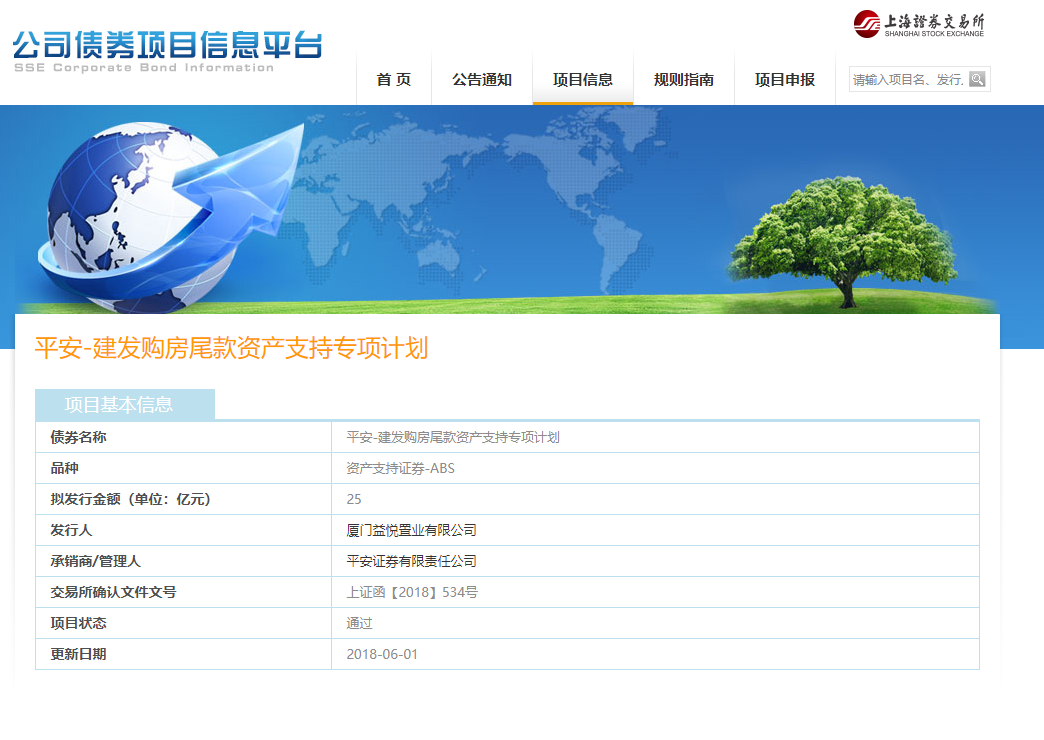Navigate to 项目申报 section

(x=785, y=80)
